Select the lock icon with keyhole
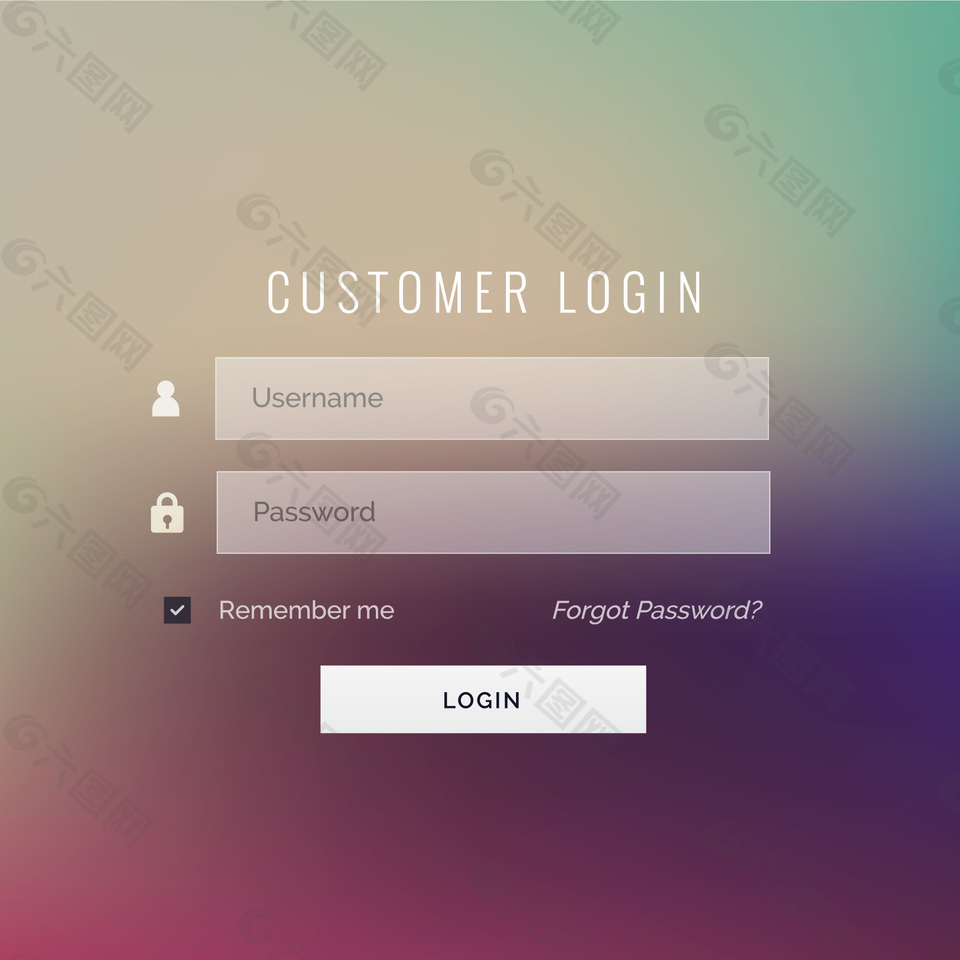Image resolution: width=960 pixels, height=960 pixels. 167,512
